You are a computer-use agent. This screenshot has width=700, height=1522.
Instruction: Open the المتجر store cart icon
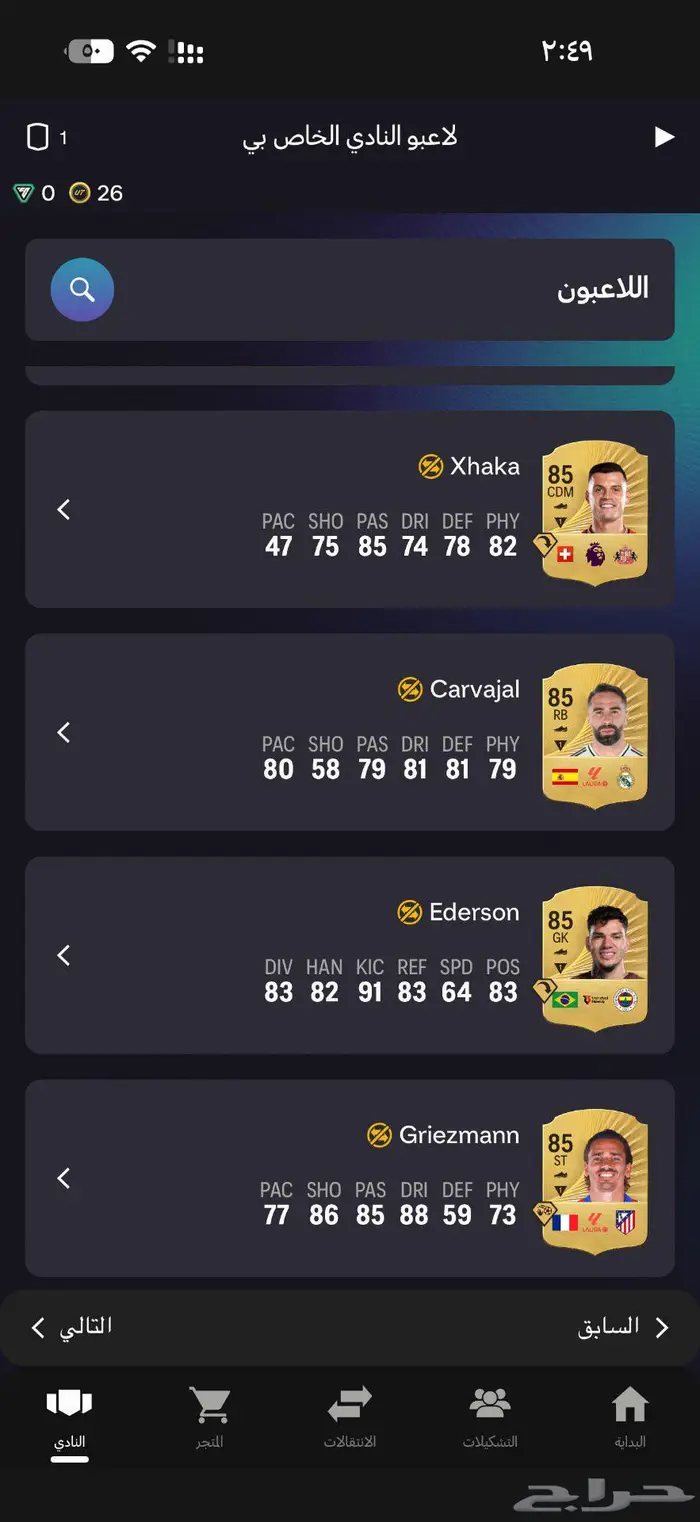pyautogui.click(x=210, y=1405)
